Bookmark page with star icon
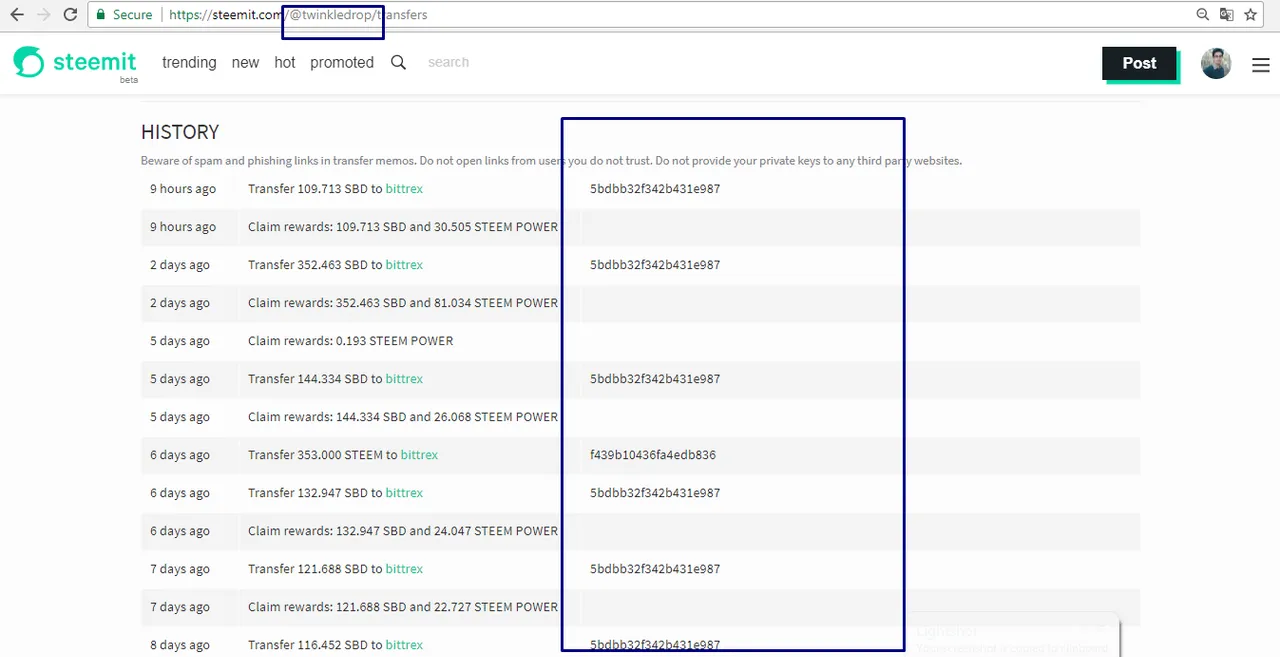This screenshot has width=1280, height=657. (1250, 15)
